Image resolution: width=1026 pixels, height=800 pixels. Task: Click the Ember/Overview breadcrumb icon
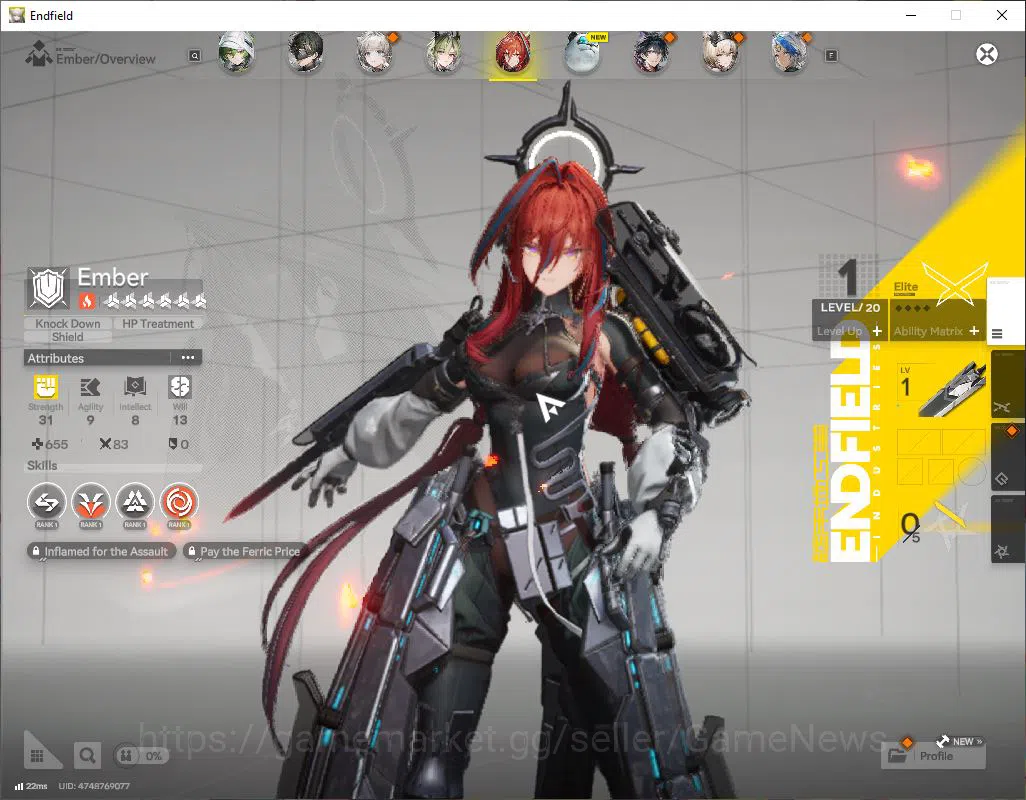coord(39,54)
